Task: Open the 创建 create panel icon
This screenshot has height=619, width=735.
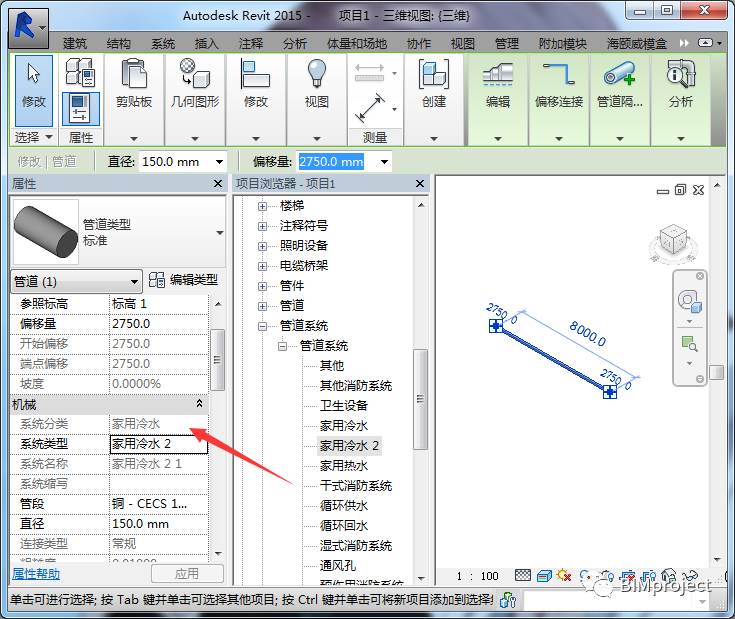Action: pos(434,74)
